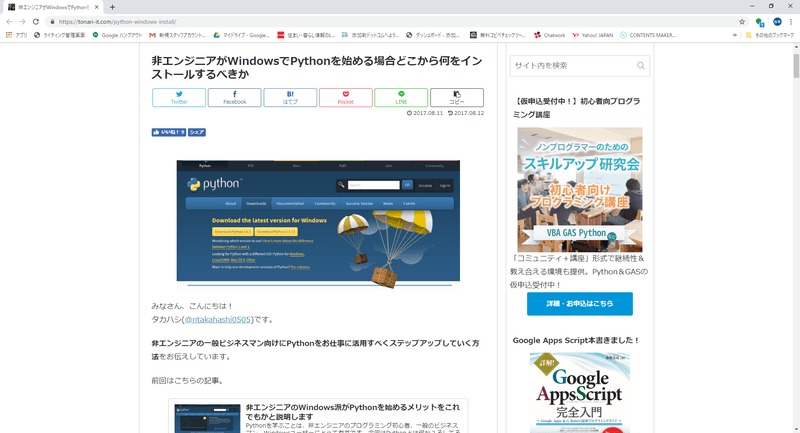The image size is (800, 433).
Task: Click '前回はこちらの記事。' text
Action: point(187,380)
